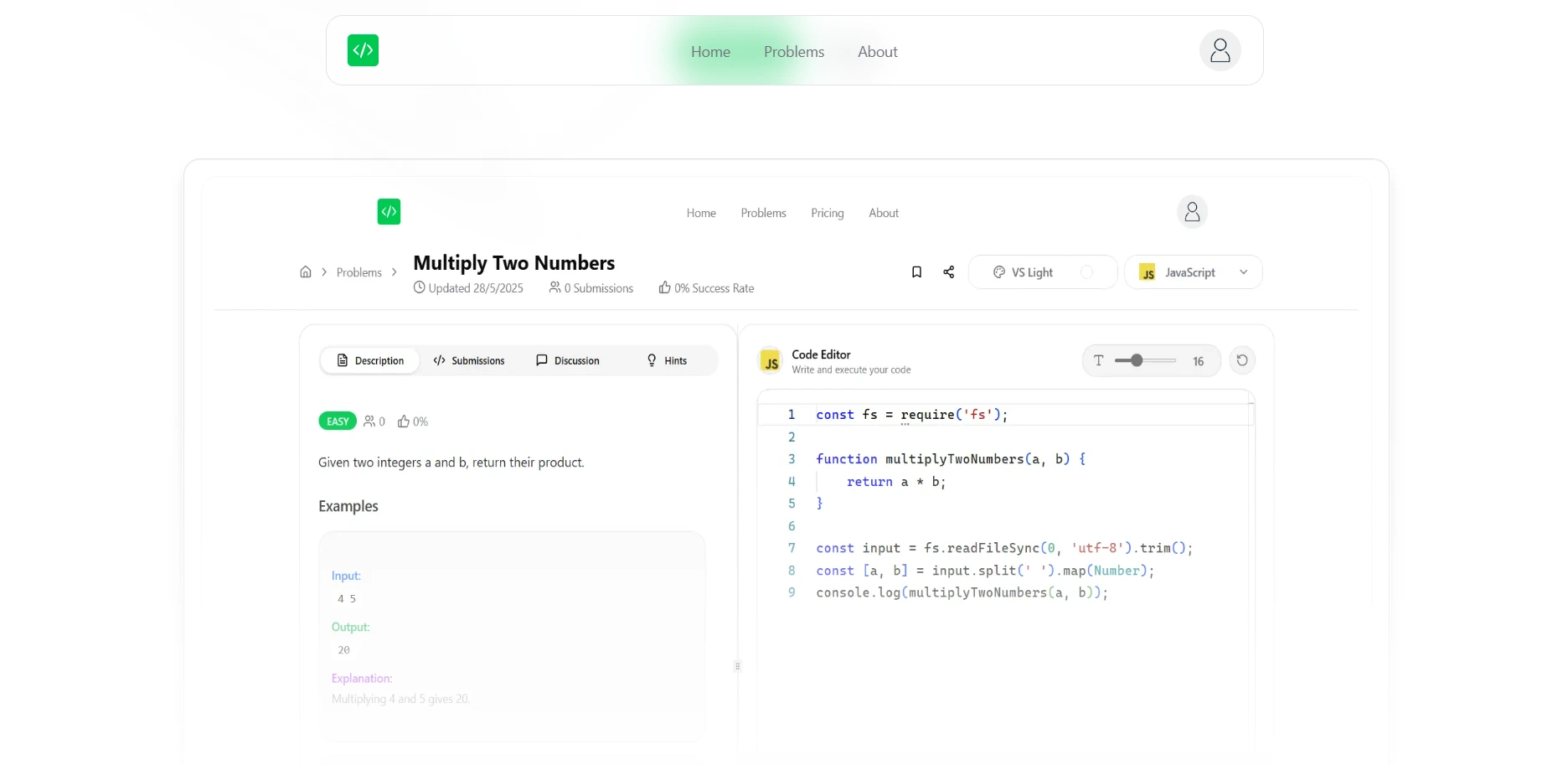Click line 6 in the code editor
The height and width of the screenshot is (765, 1568).
pos(921,526)
